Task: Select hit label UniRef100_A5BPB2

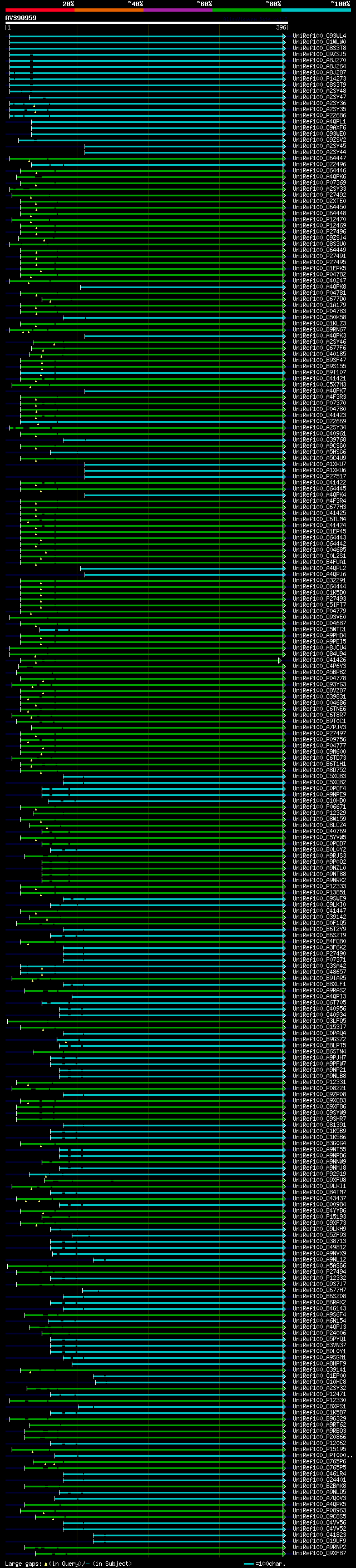Action: click(319, 672)
